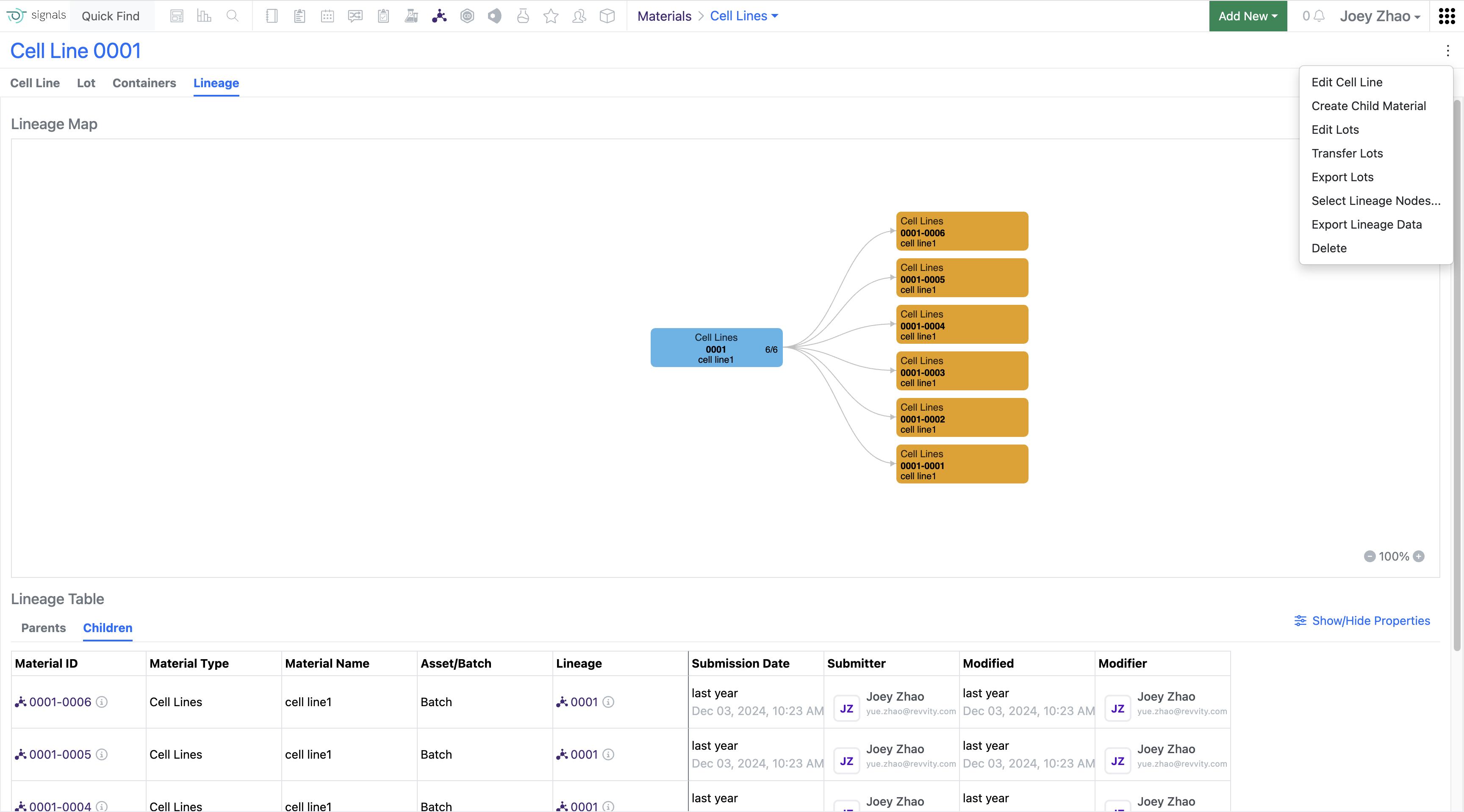Open the notifications bell icon

click(x=1319, y=16)
